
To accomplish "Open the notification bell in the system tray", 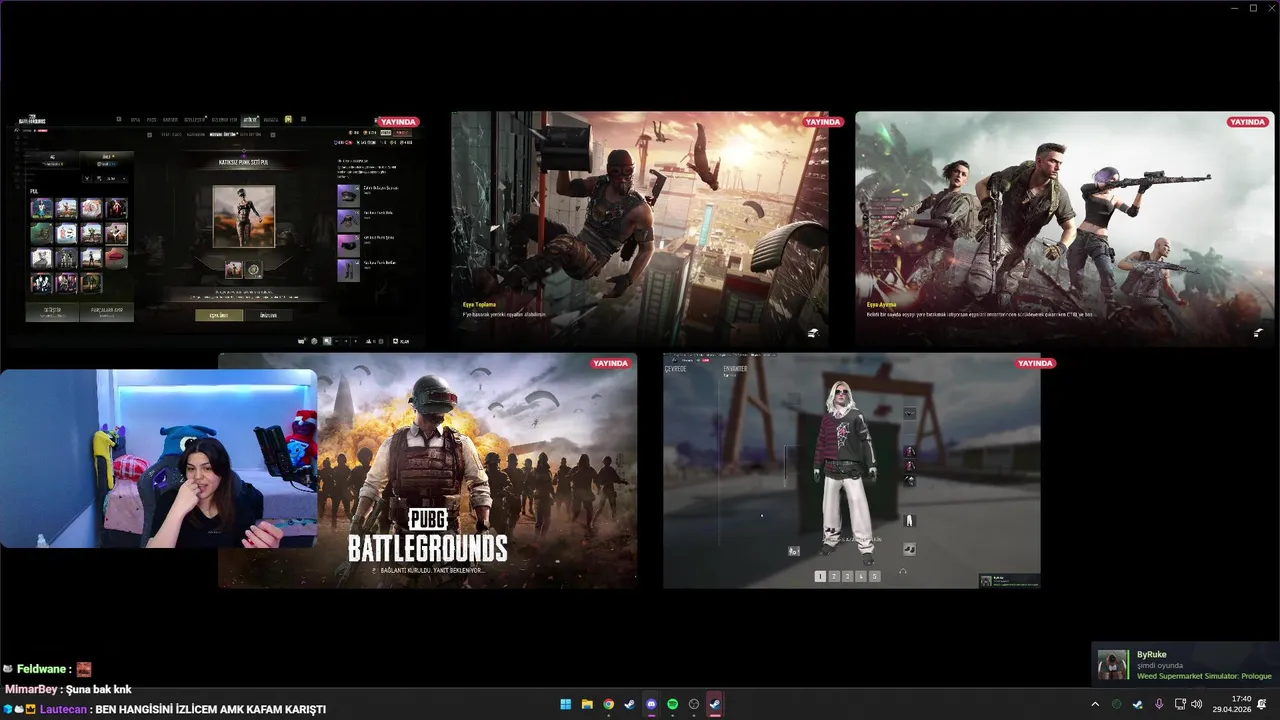I will coord(1262,704).
